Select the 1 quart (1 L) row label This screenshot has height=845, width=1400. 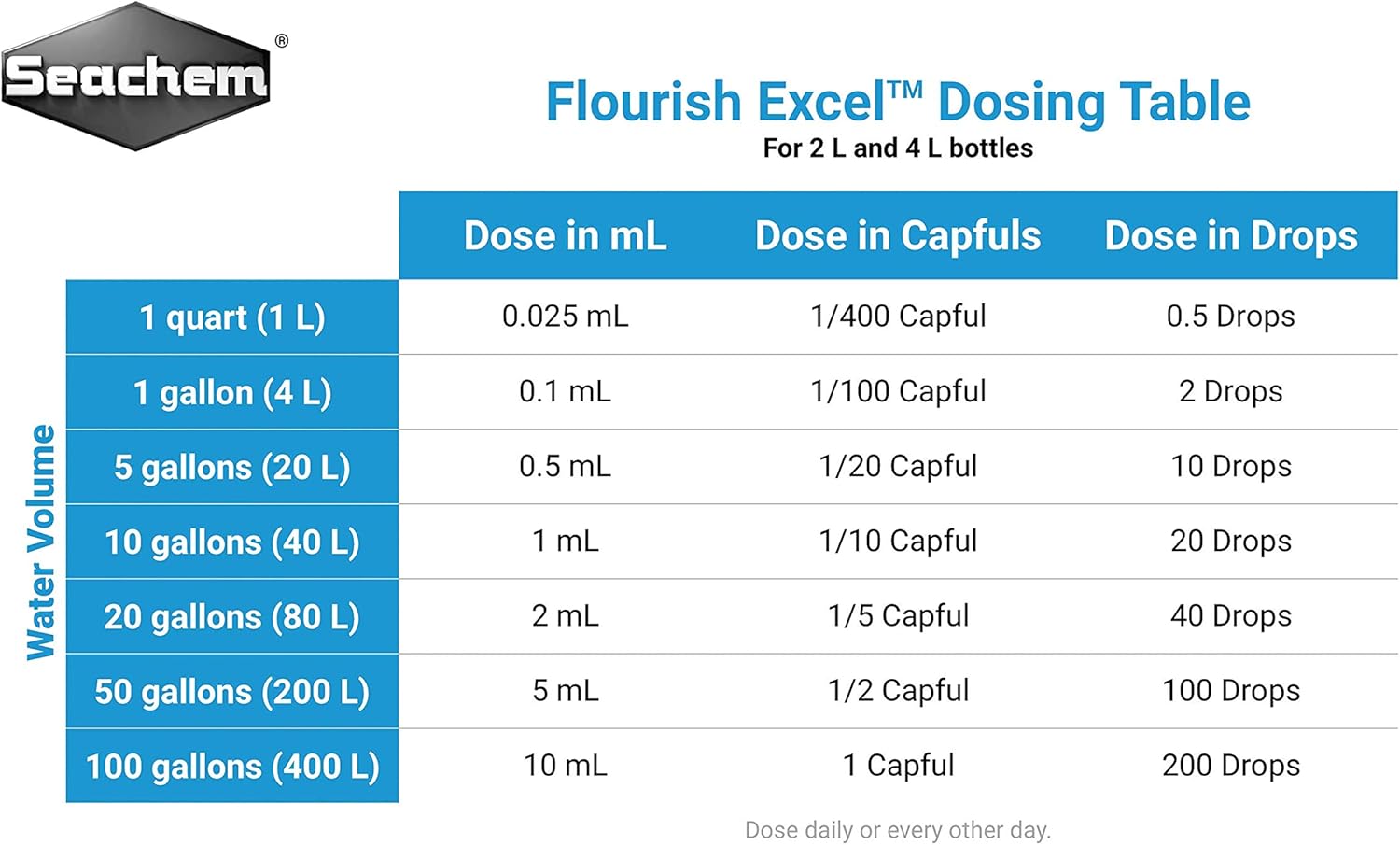(x=232, y=317)
